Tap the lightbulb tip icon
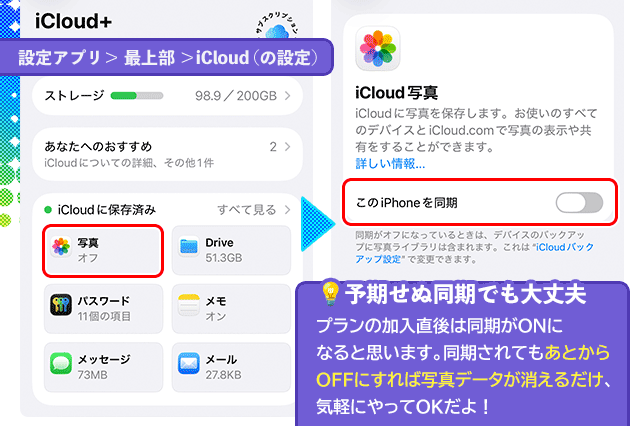 click(329, 294)
